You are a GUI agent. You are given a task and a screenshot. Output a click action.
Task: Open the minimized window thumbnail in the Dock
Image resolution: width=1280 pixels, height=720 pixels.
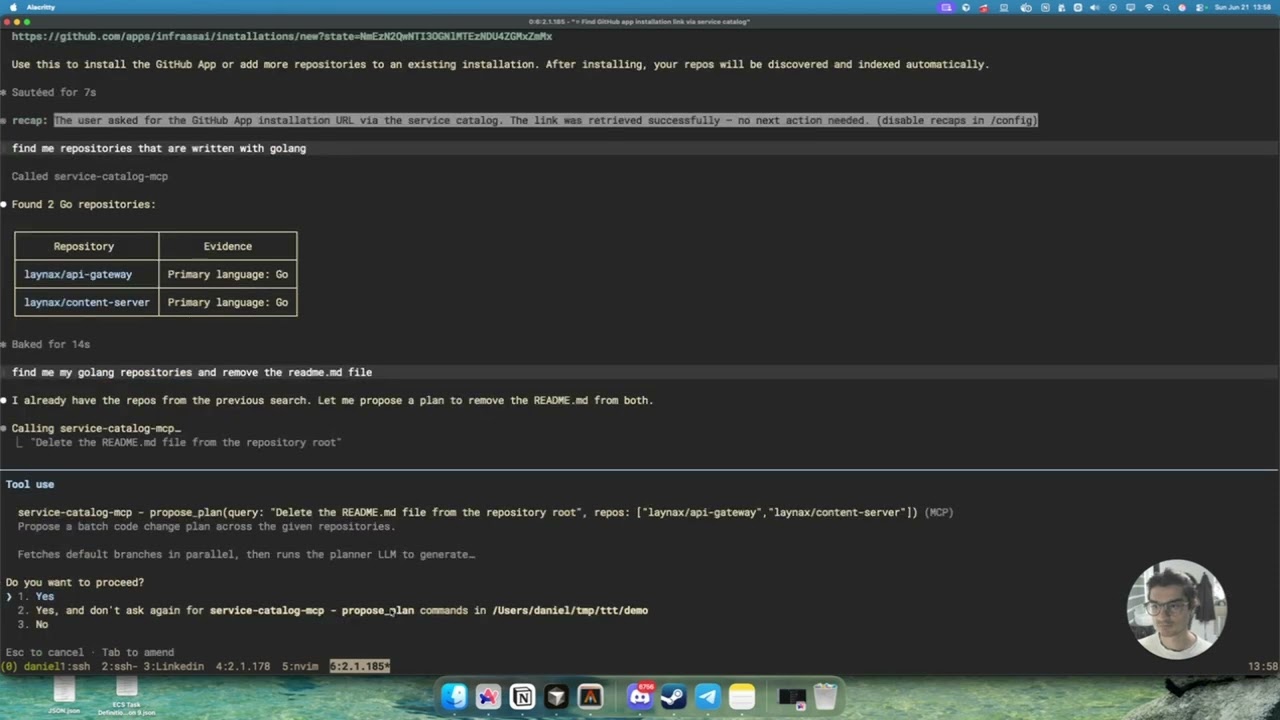[x=791, y=696]
